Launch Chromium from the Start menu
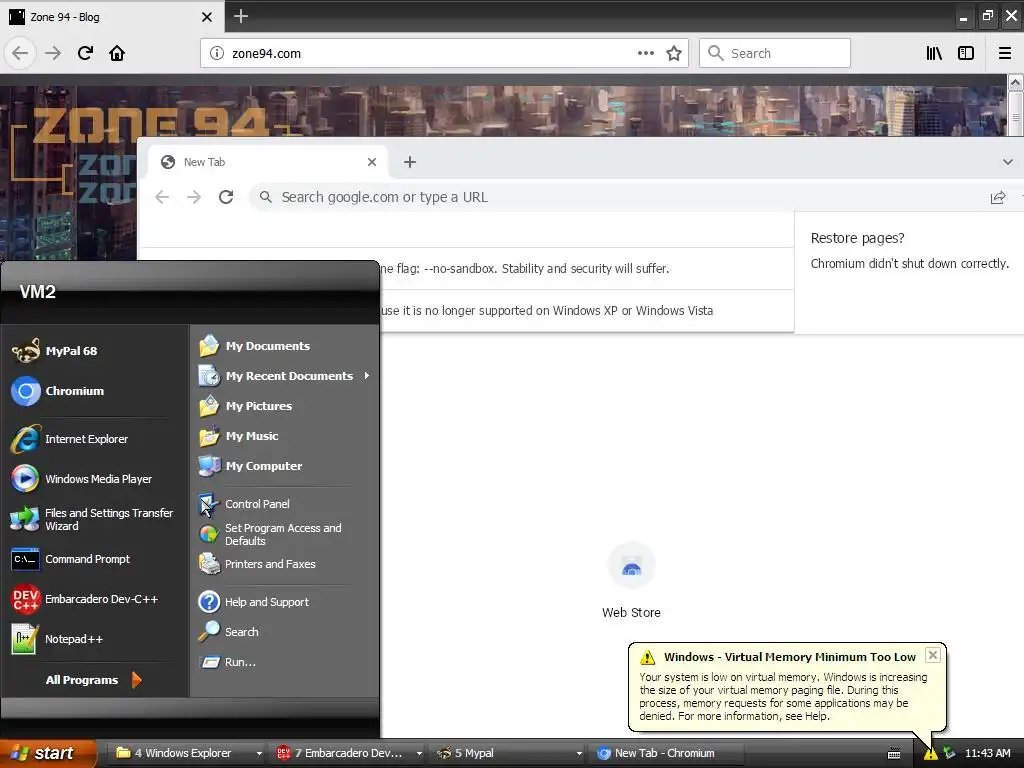The height and width of the screenshot is (768, 1024). 59,391
